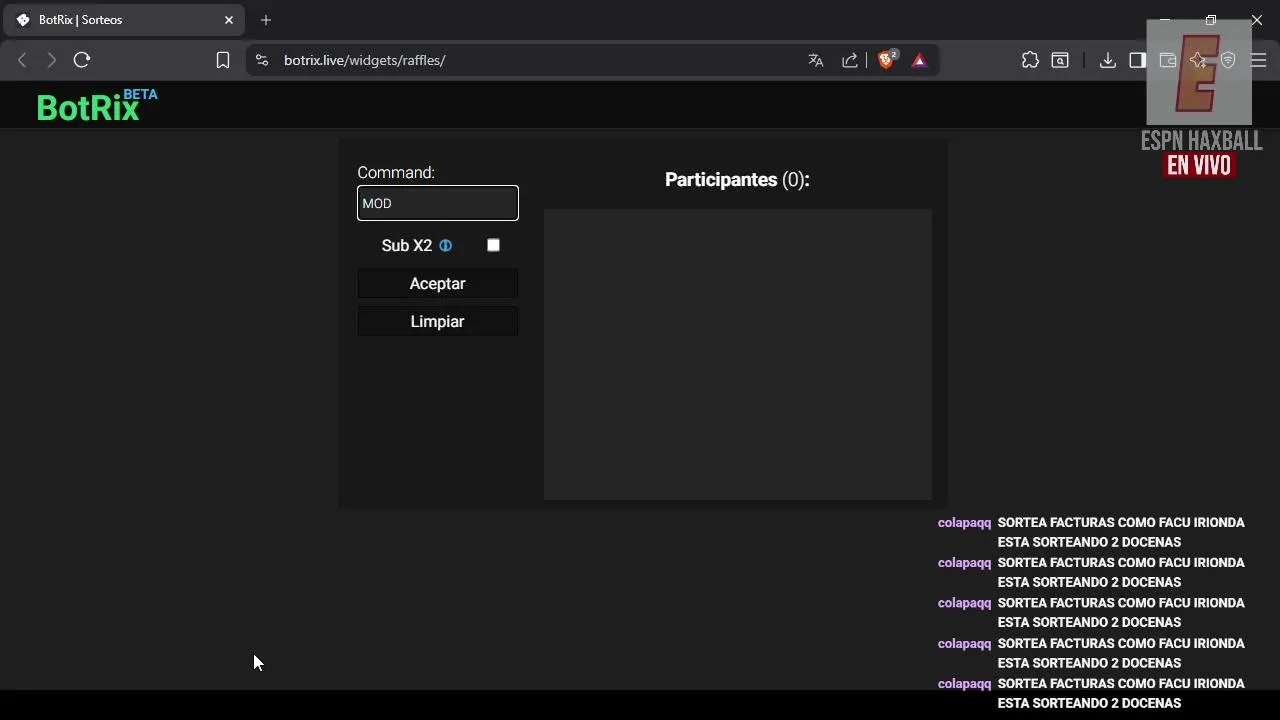Click the Sub X2 label text

(x=407, y=245)
